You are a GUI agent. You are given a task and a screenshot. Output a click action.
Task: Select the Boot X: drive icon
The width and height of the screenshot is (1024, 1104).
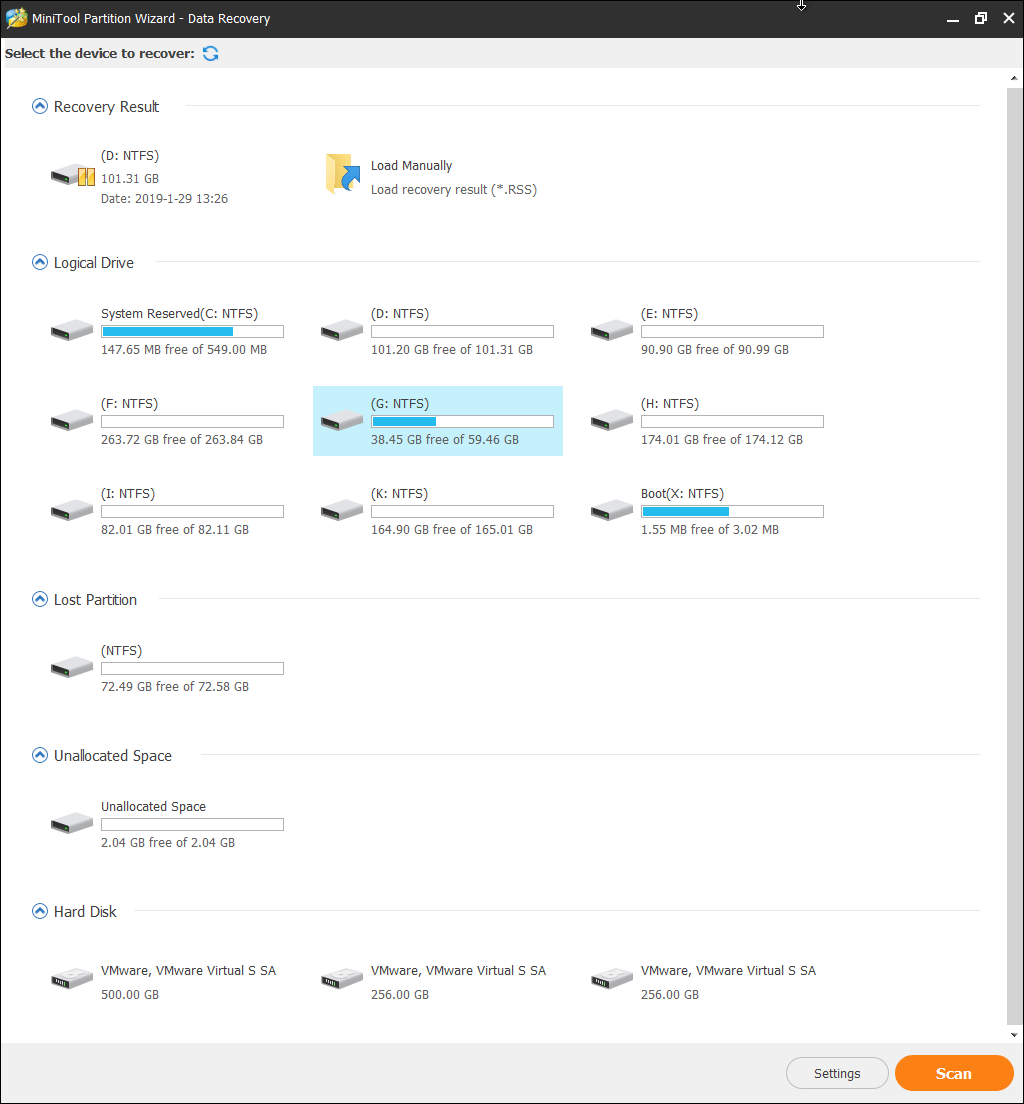coord(612,510)
